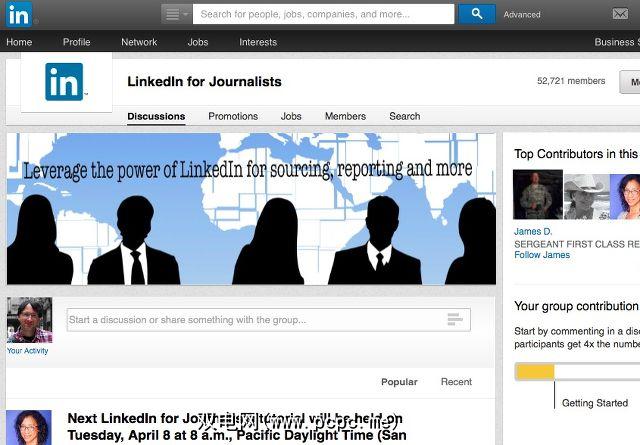Click your profile photo above Your Activity
The height and width of the screenshot is (445, 640).
tap(29, 320)
